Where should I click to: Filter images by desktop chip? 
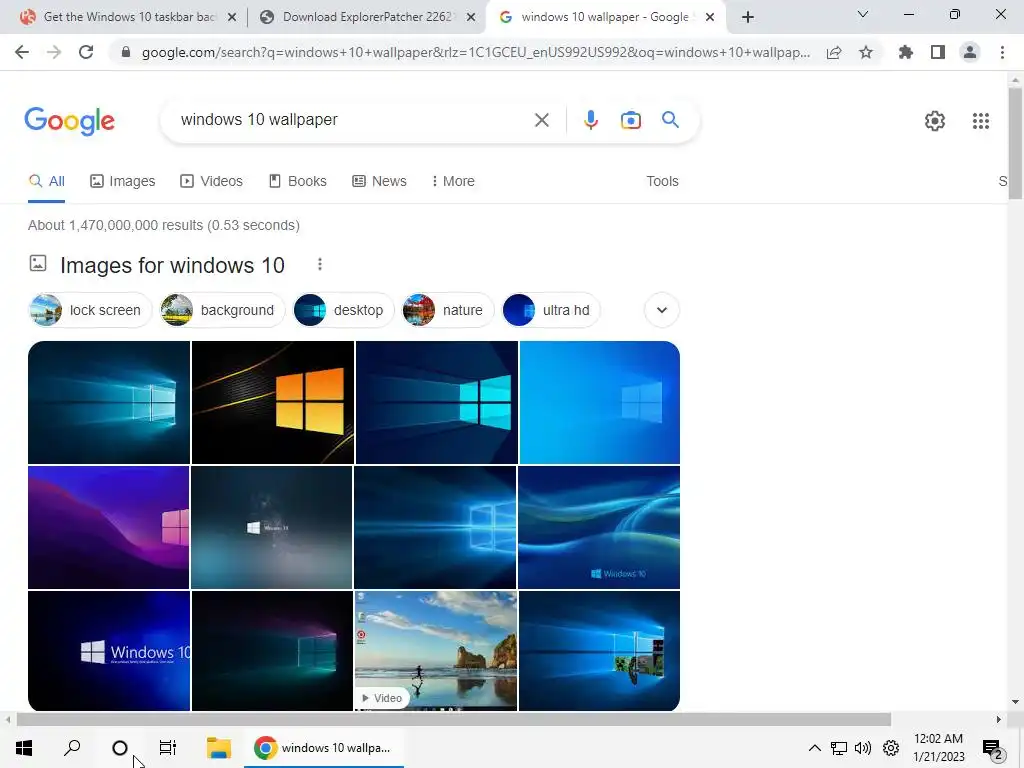[343, 310]
